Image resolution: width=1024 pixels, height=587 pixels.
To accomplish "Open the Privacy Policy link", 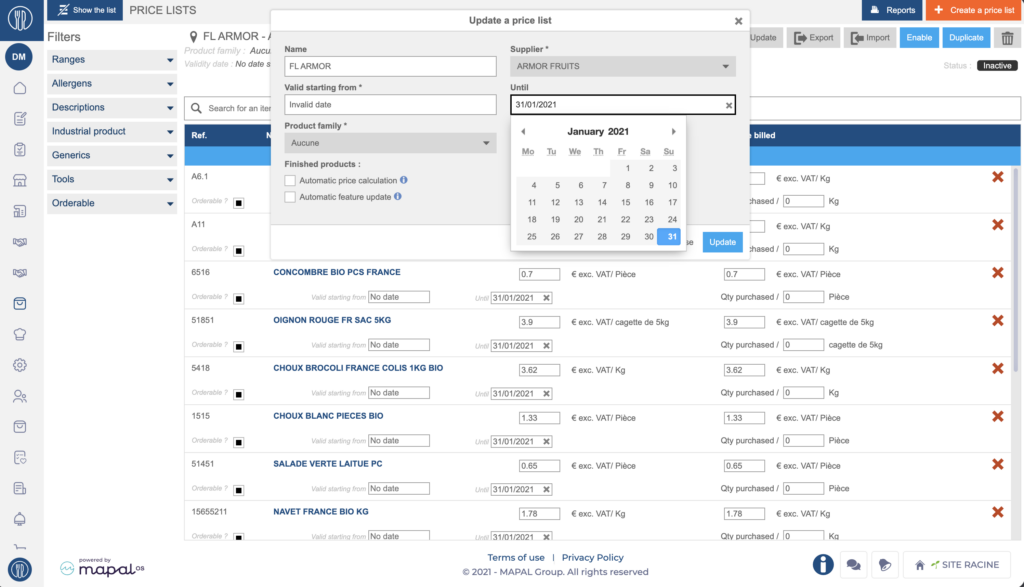I will [x=592, y=558].
